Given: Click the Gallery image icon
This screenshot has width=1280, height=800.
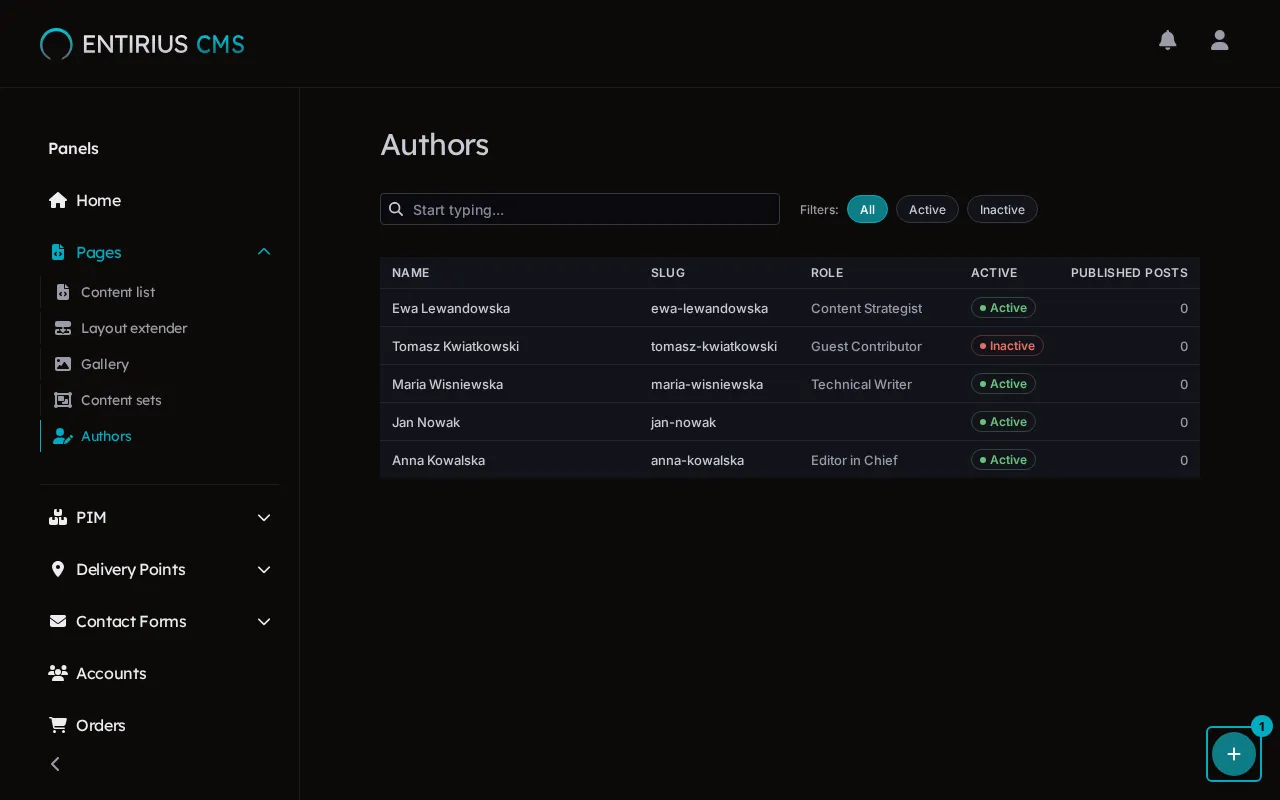Looking at the screenshot, I should pos(63,364).
